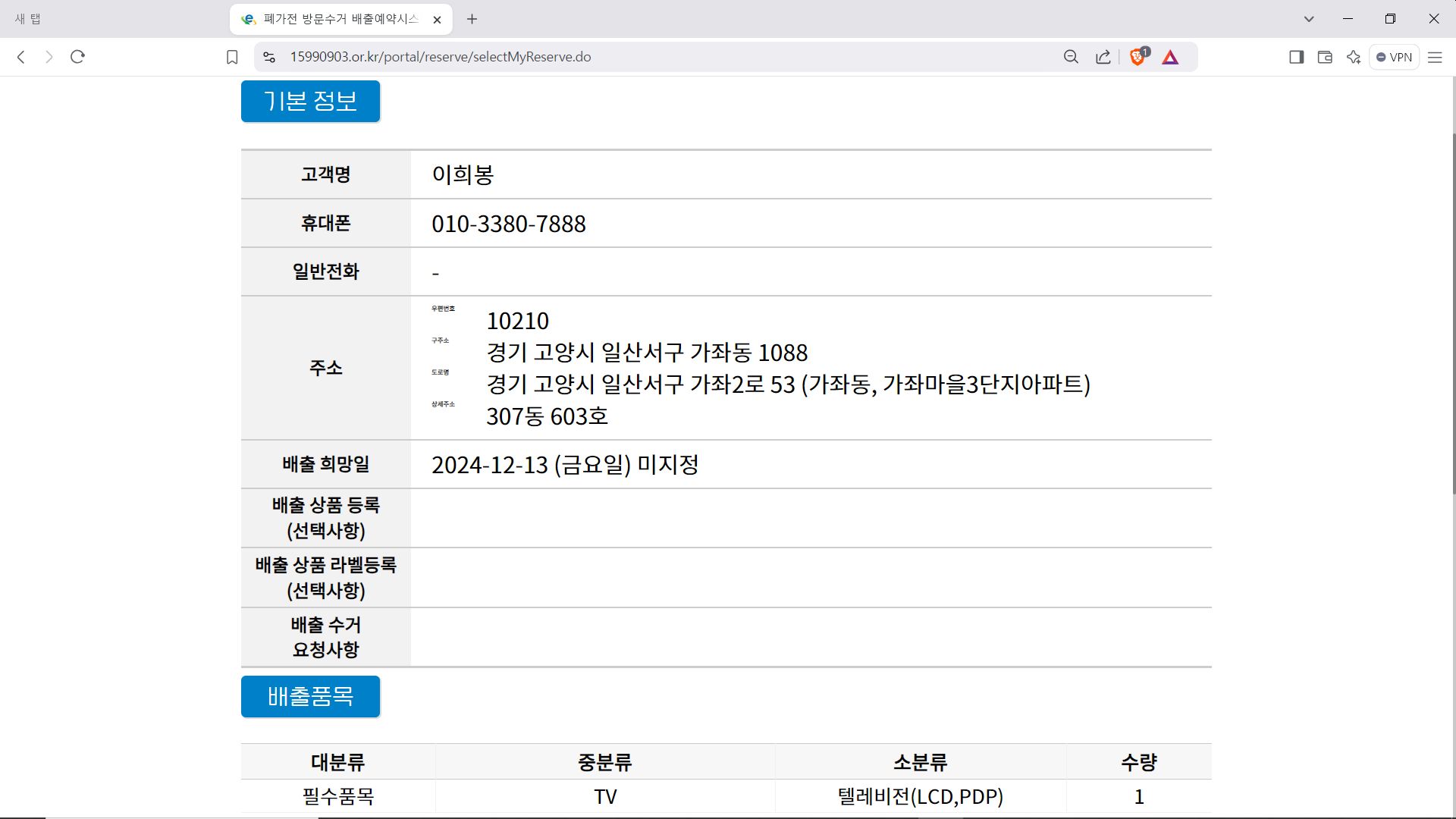Click the browser forward arrow
This screenshot has width=1456, height=819.
(49, 57)
